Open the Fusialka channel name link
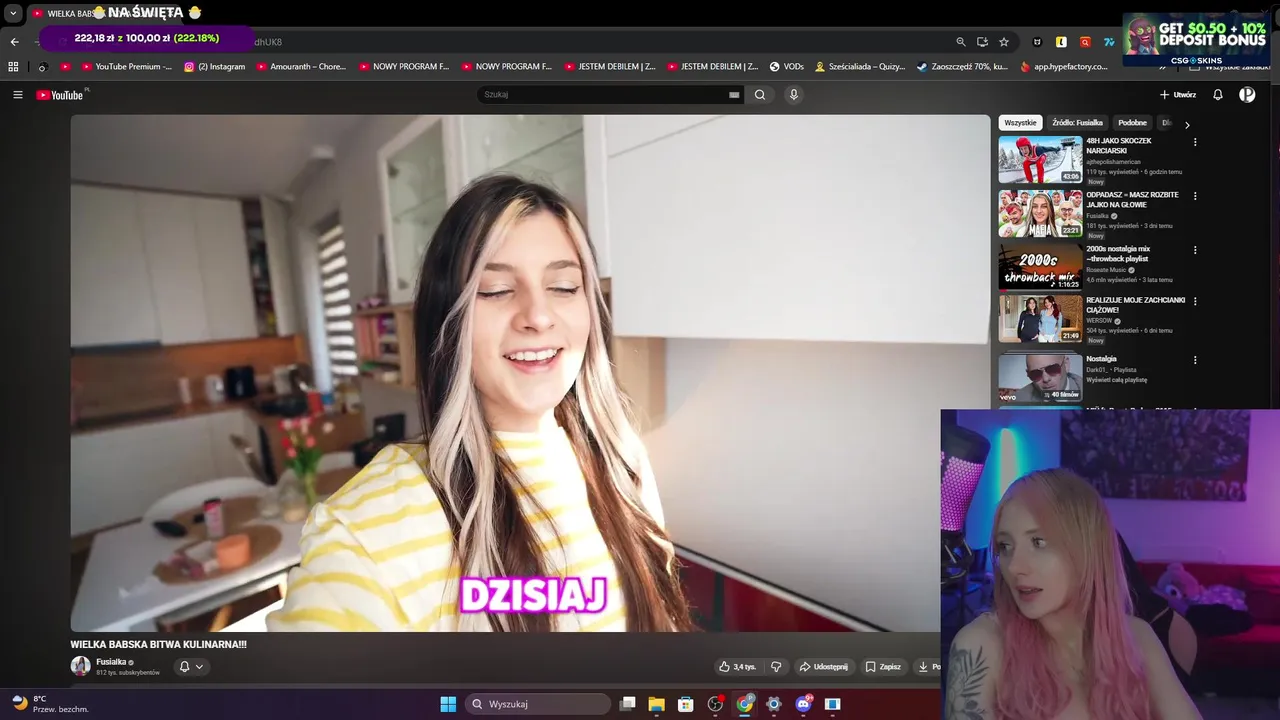Viewport: 1280px width, 720px height. [111, 662]
